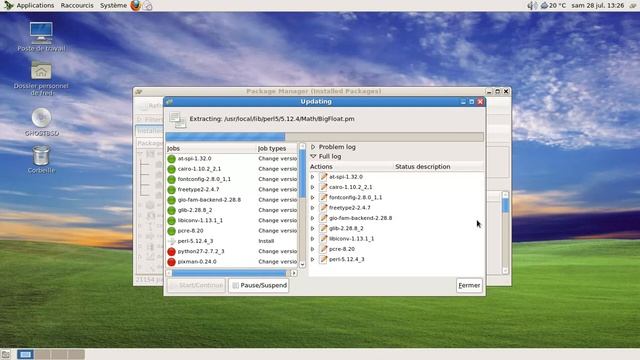Open the Raccourcis menu
This screenshot has width=640, height=360.
(77, 5)
